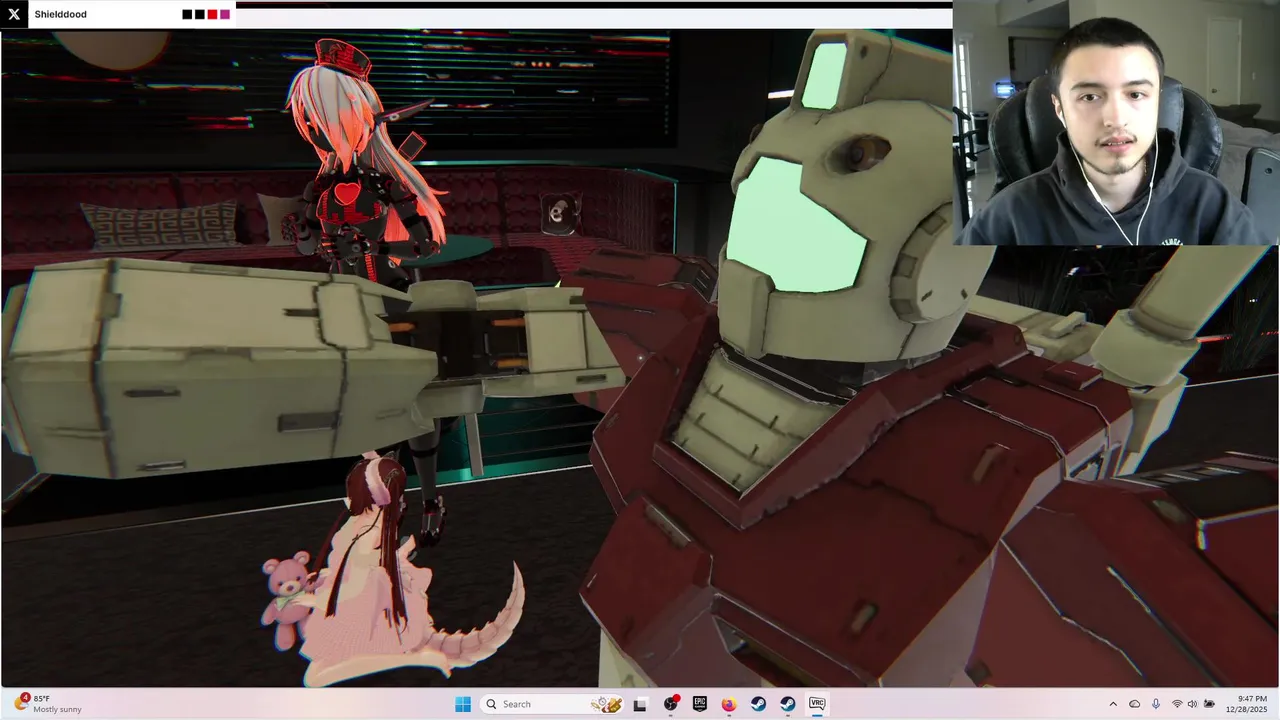Open Task View on the taskbar
Viewport: 1280px width, 720px height.
641,704
